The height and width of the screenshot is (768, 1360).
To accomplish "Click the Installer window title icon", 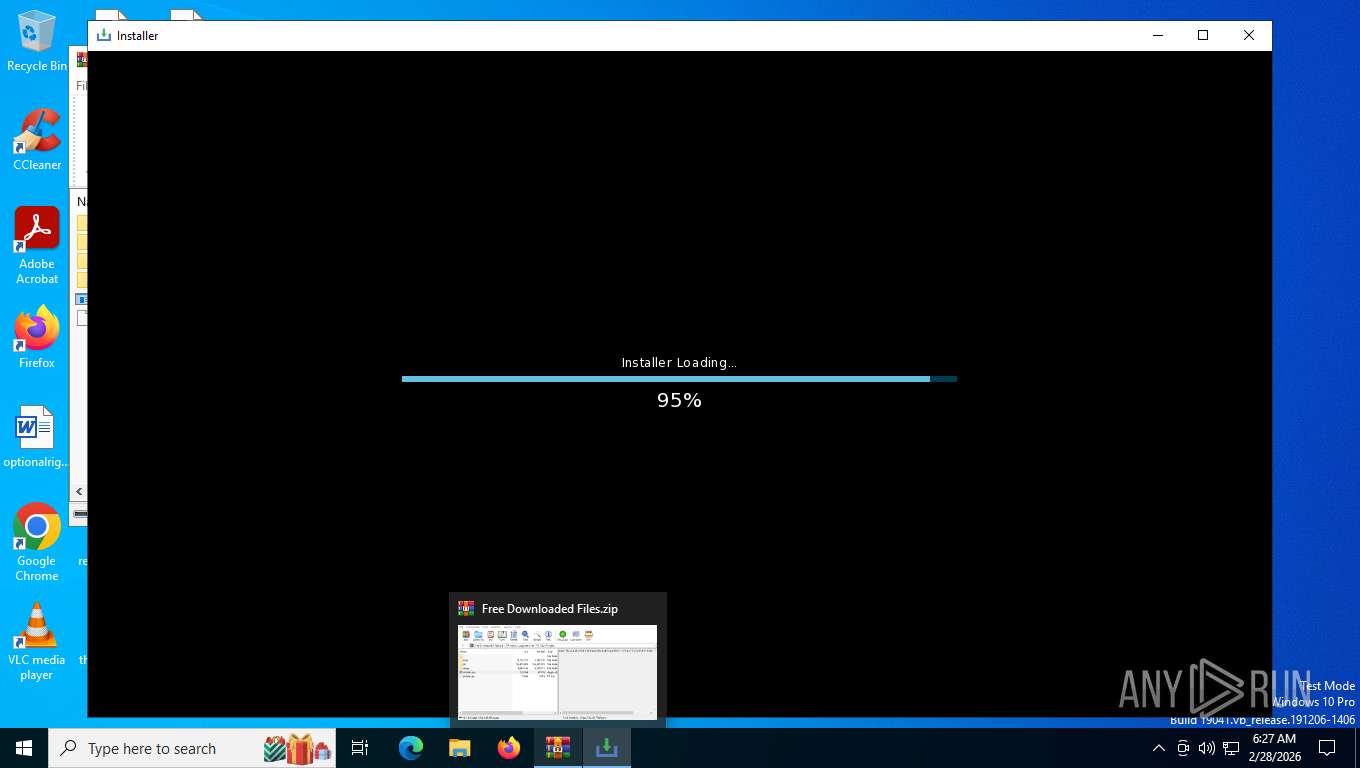I will click(x=103, y=35).
